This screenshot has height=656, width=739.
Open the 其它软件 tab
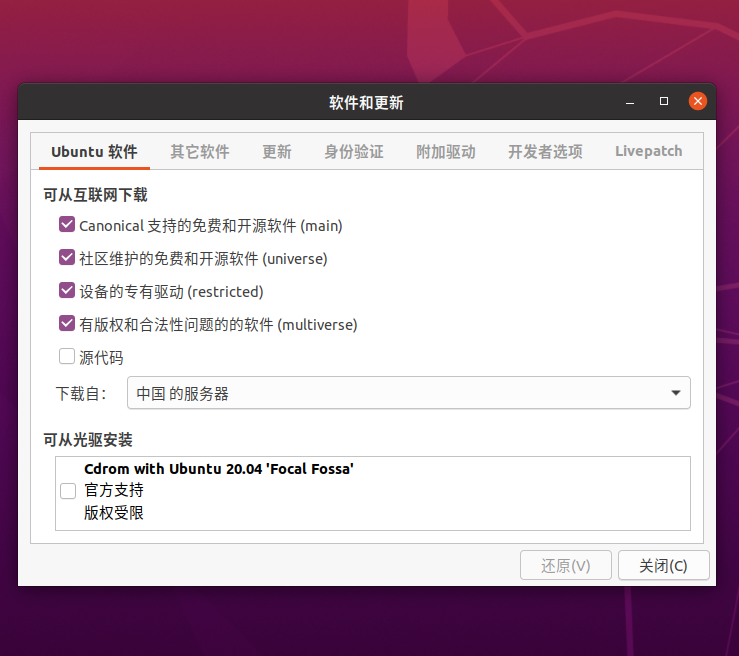pos(200,152)
